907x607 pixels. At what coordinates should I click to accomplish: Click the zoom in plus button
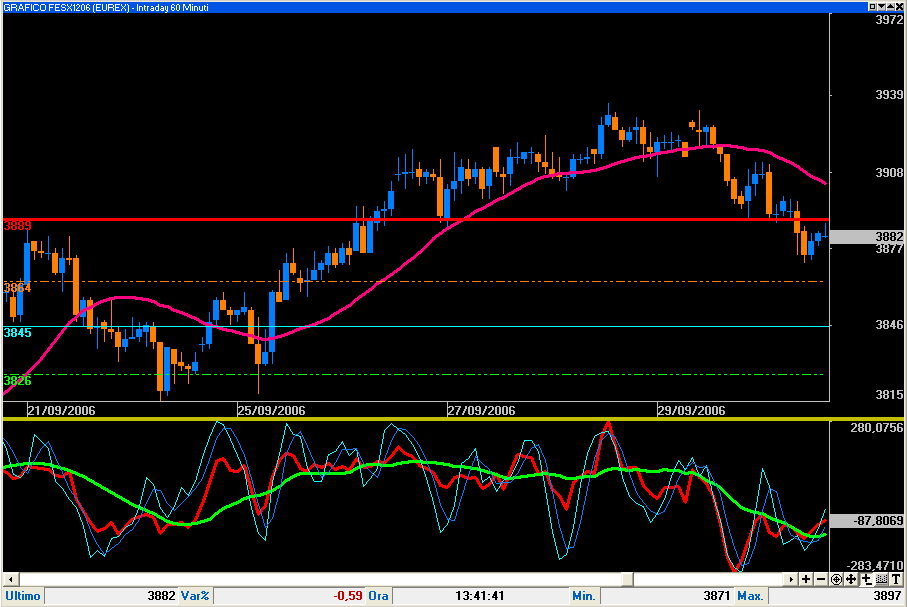(x=806, y=580)
